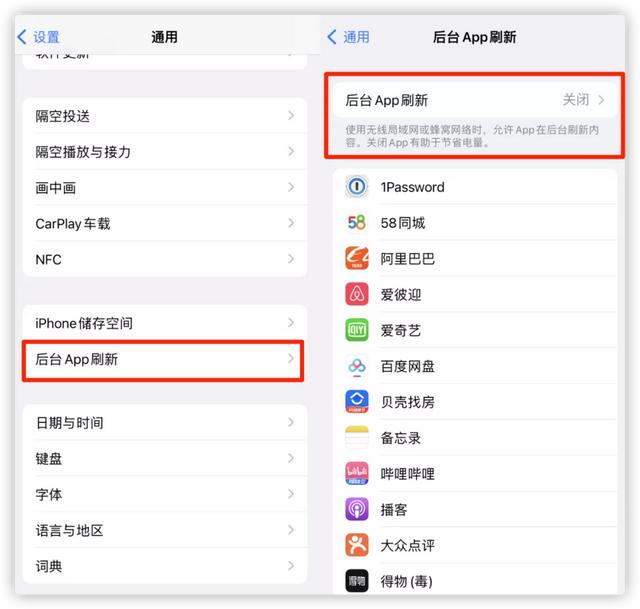
Task: Select the NFC menu item
Action: (165, 259)
